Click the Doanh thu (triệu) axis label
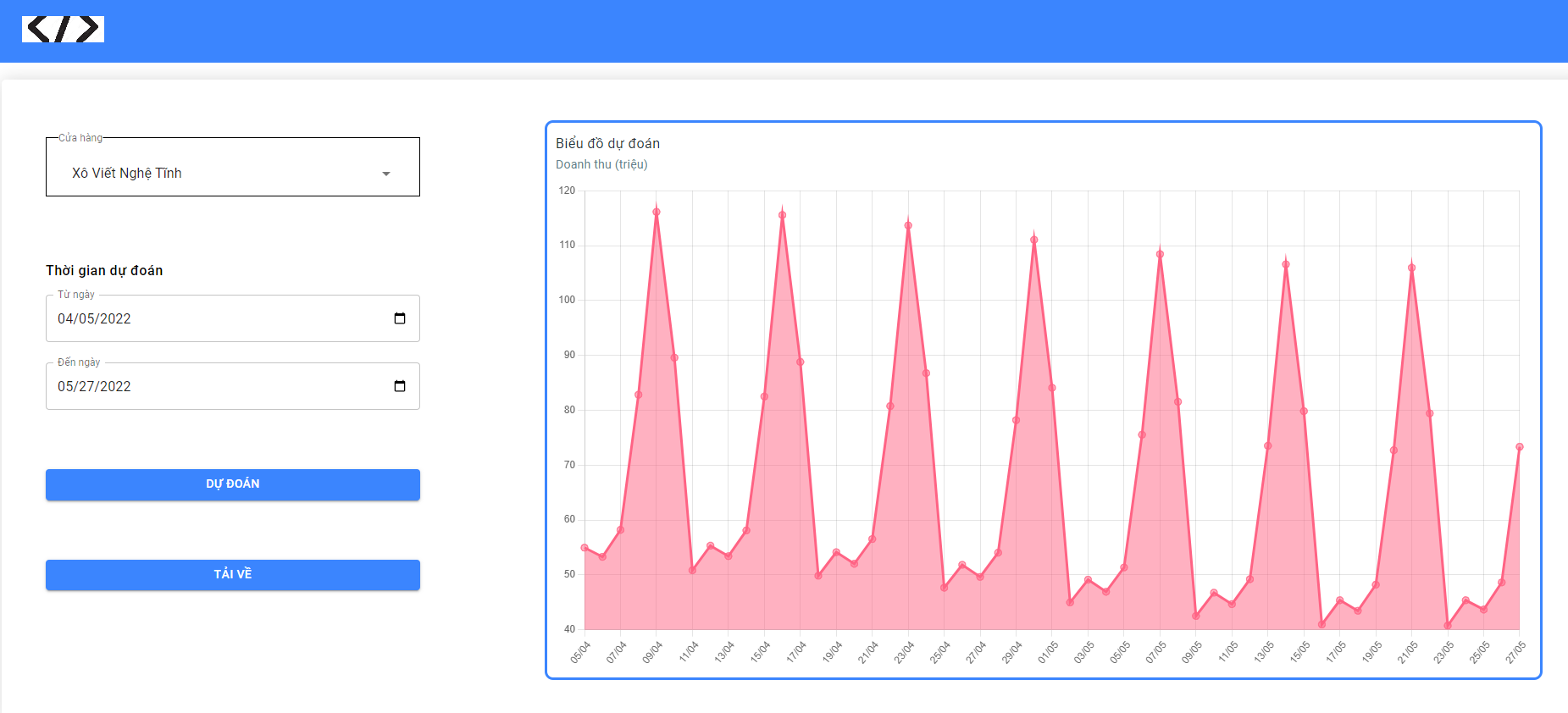 pyautogui.click(x=601, y=164)
